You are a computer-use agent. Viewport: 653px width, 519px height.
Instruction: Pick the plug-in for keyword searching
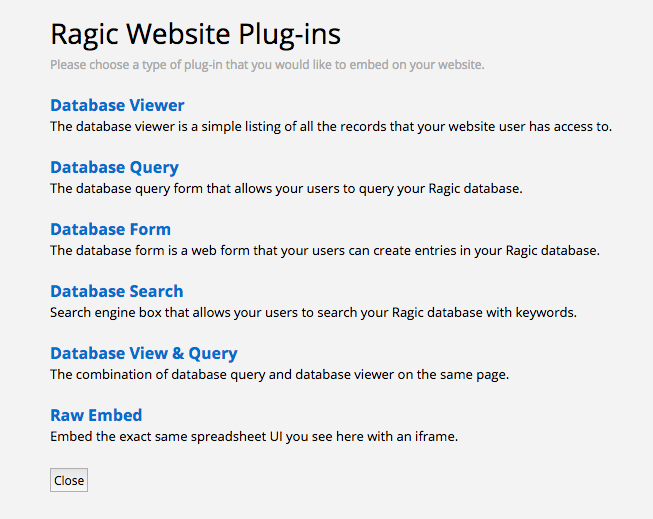117,291
